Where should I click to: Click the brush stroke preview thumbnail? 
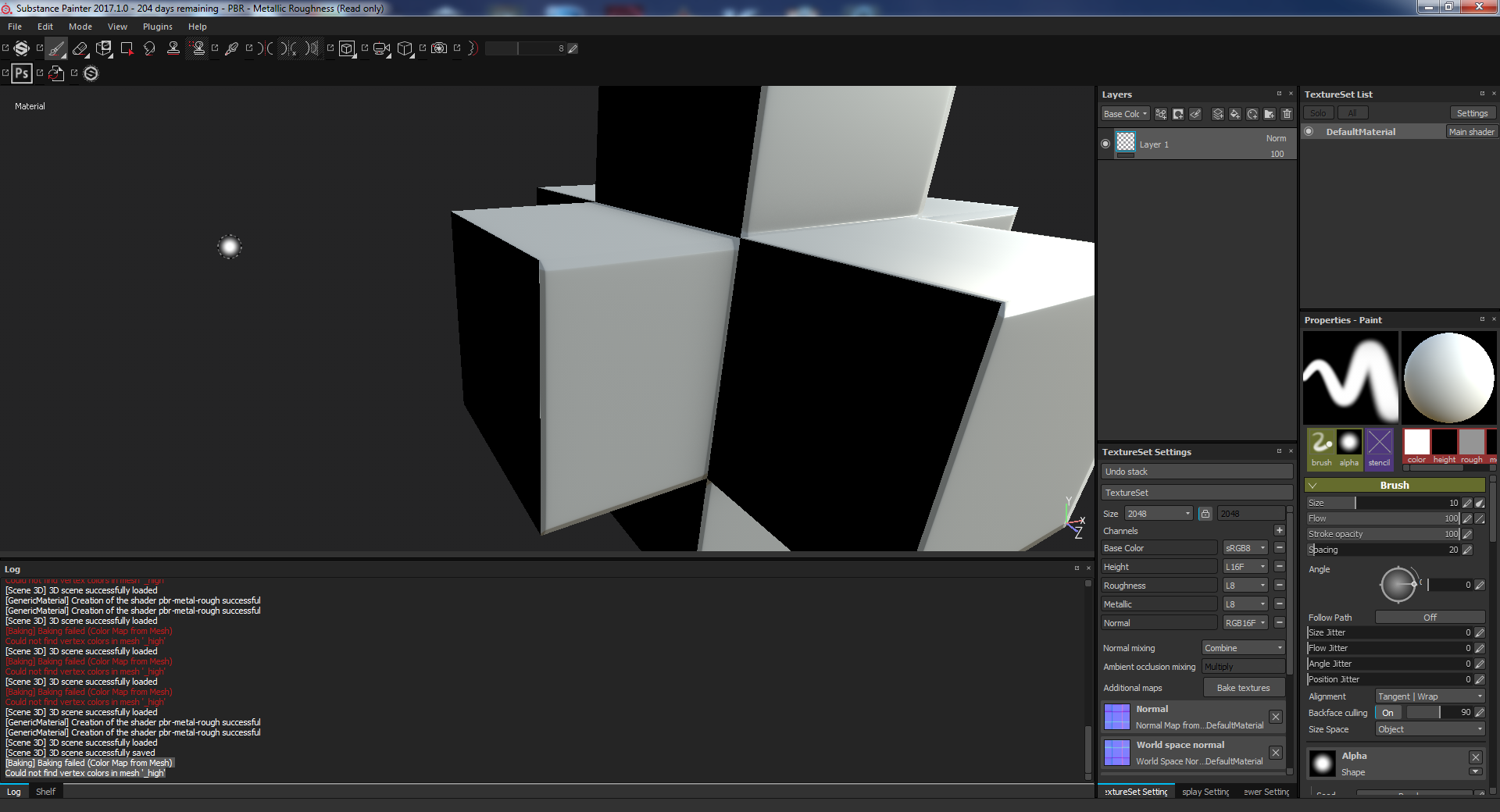tap(1351, 377)
